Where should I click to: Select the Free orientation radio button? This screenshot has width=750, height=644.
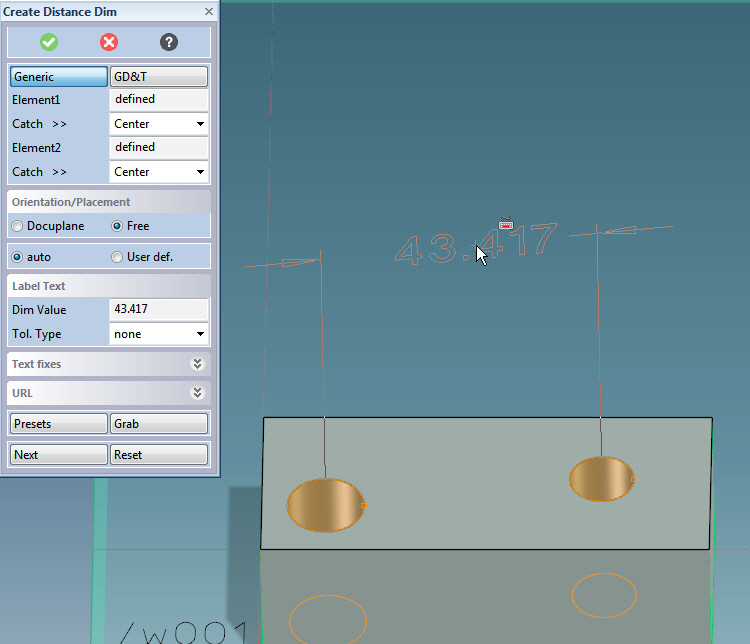(117, 226)
